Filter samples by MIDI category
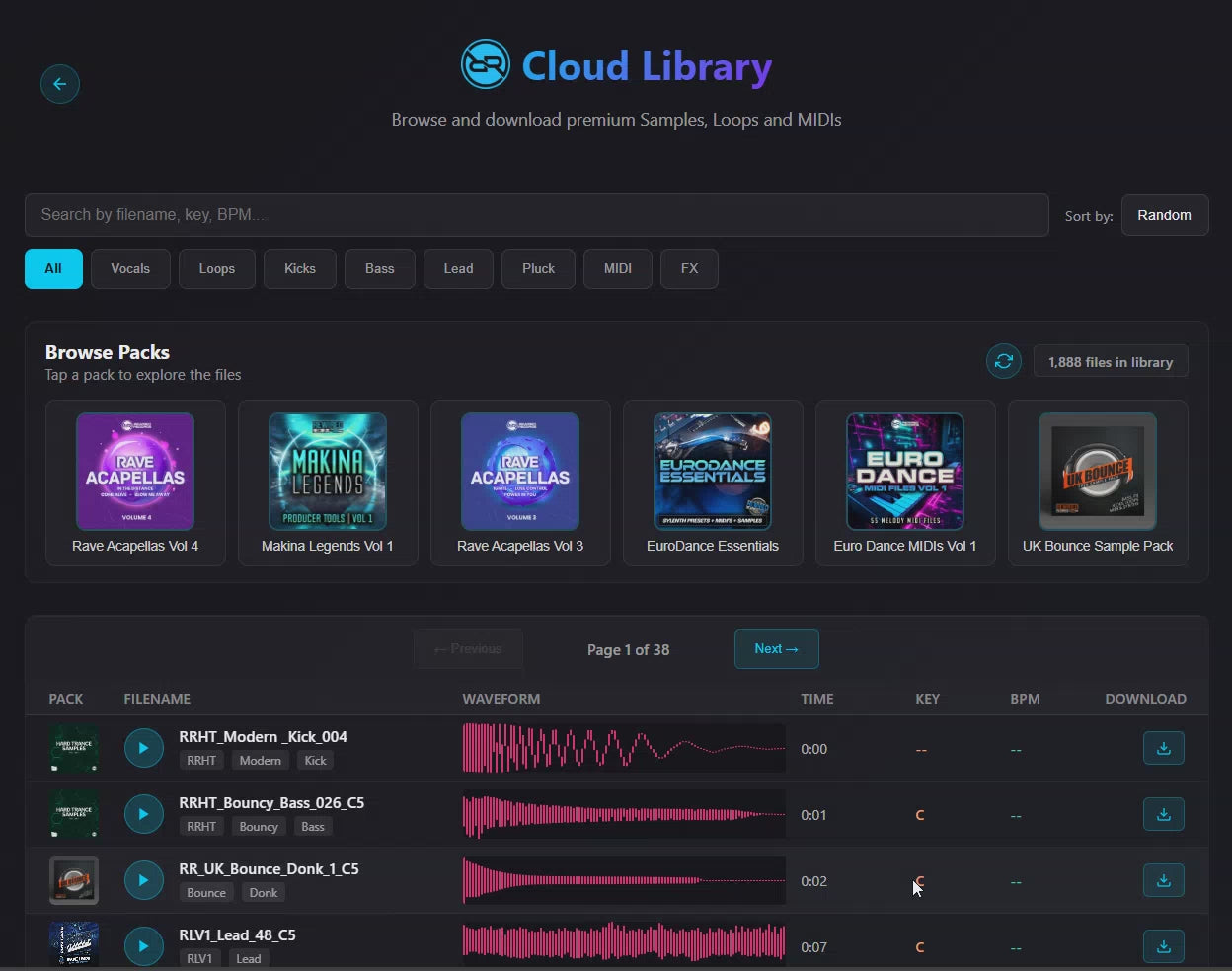 617,268
